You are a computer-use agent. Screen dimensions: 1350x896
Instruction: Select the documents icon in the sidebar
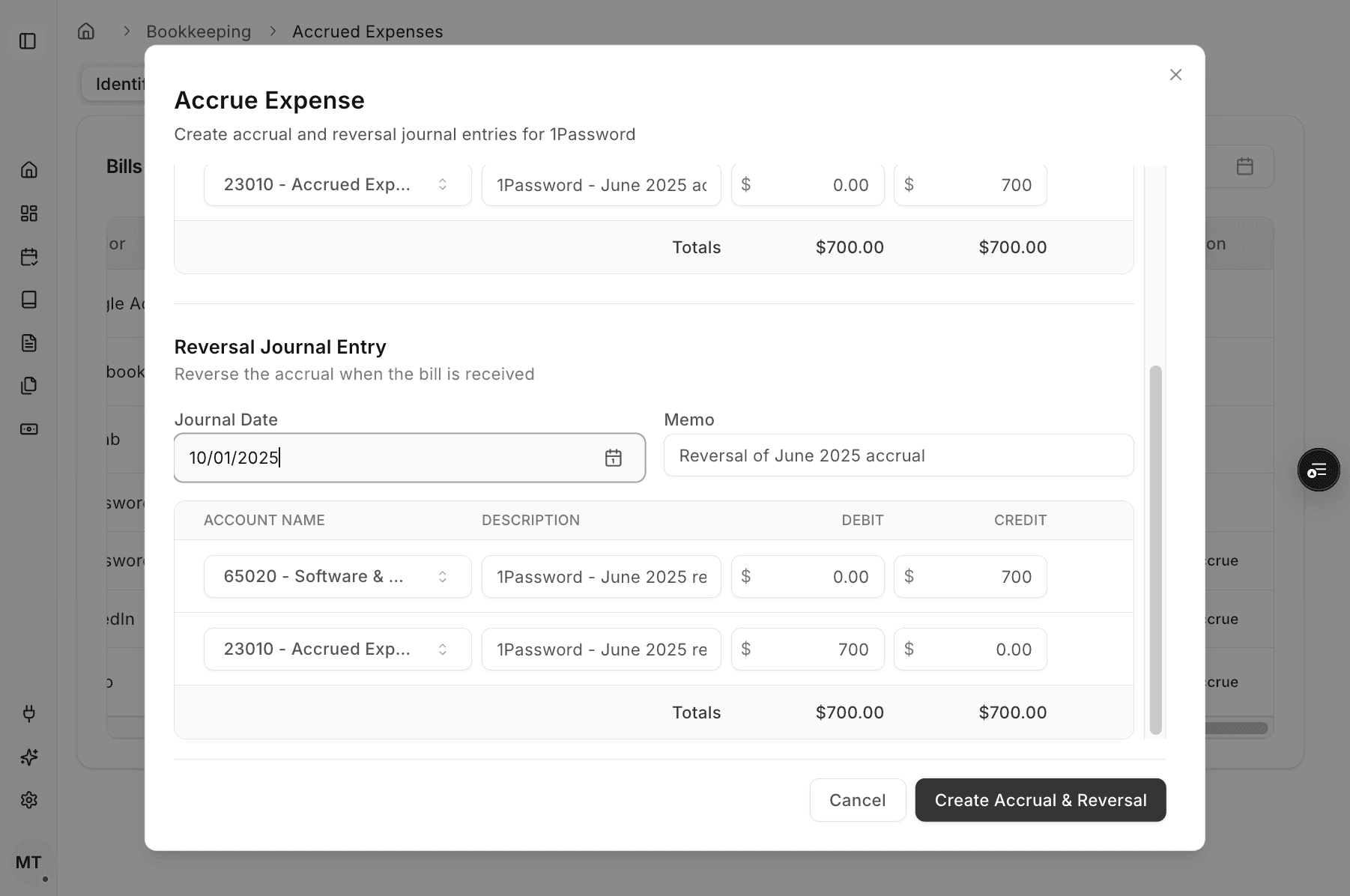tap(29, 342)
